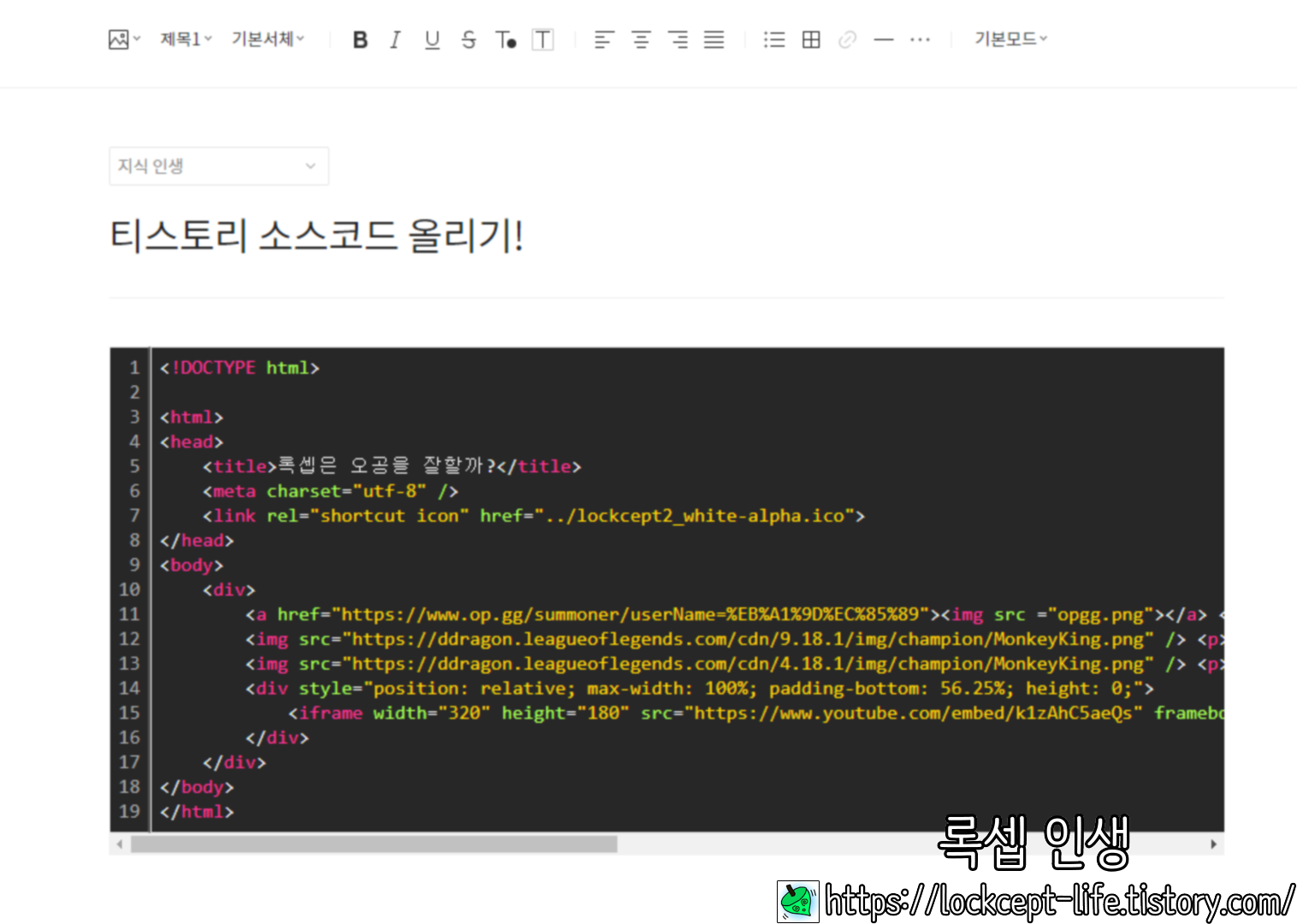Click the post title 티스토리 소스코드 올리기!
The height and width of the screenshot is (924, 1297).
[x=317, y=235]
